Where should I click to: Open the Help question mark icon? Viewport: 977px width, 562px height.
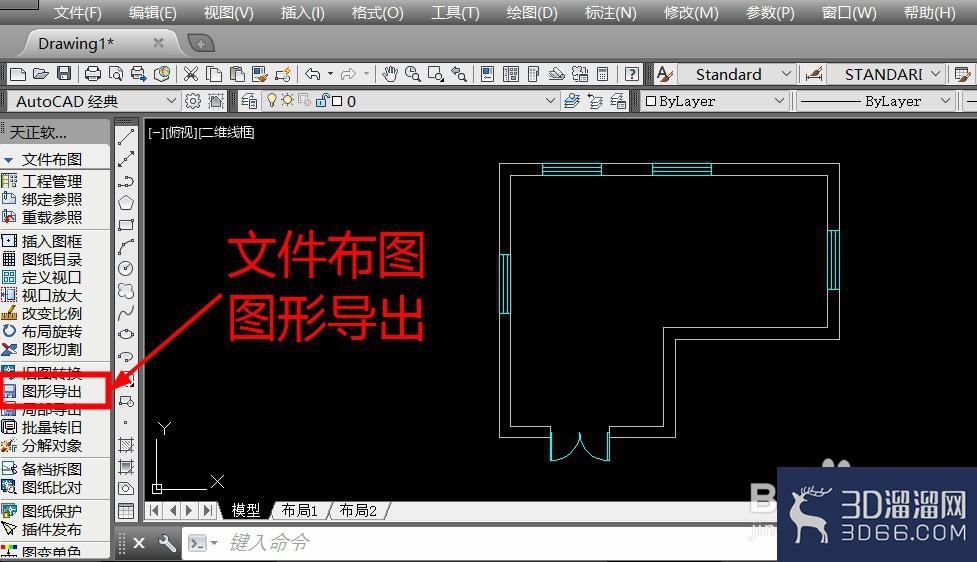pyautogui.click(x=632, y=74)
